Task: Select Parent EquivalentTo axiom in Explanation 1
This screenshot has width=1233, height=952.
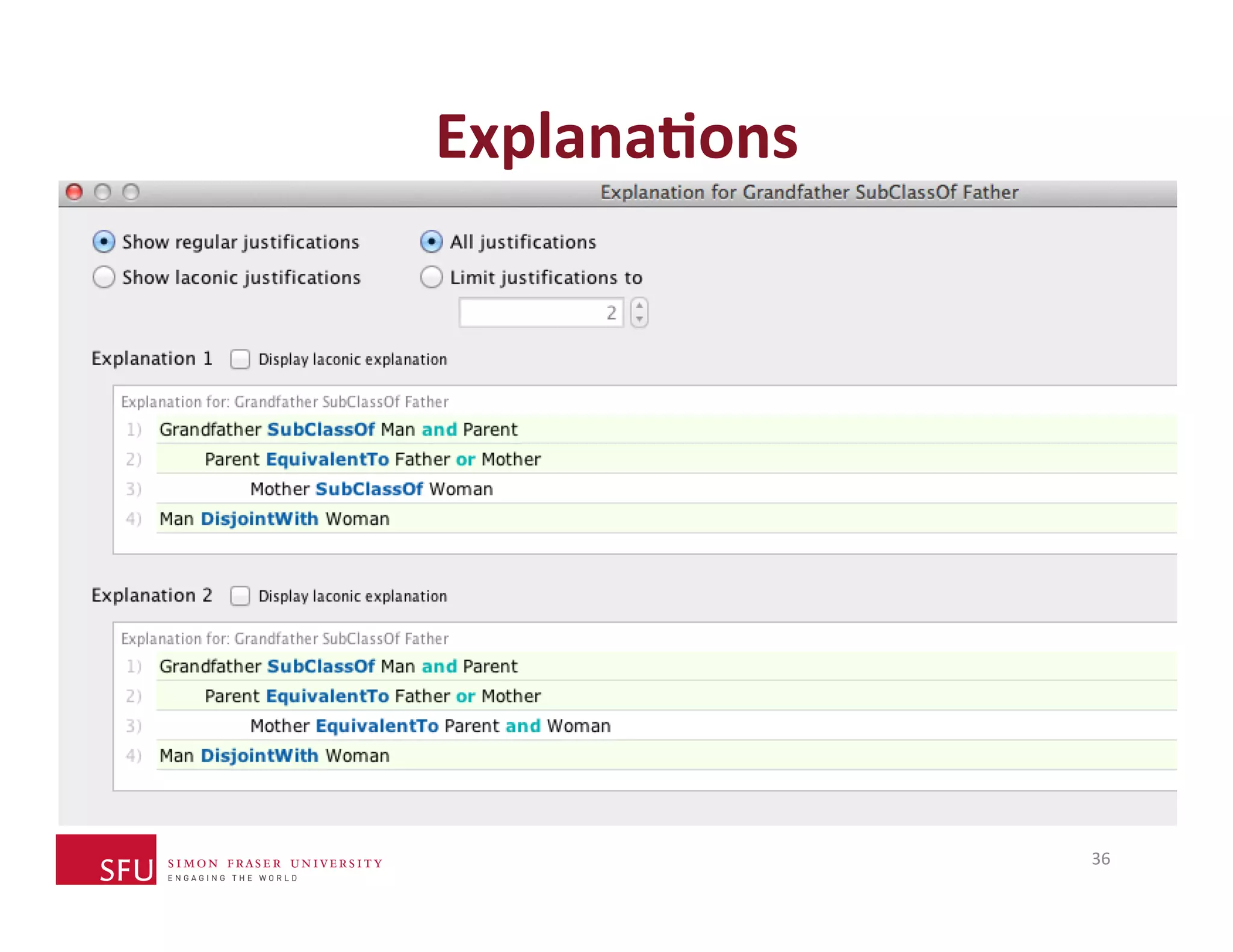Action: point(372,459)
